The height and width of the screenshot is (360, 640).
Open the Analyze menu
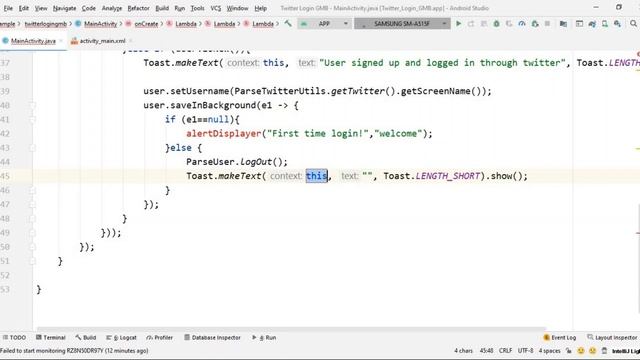(112, 8)
